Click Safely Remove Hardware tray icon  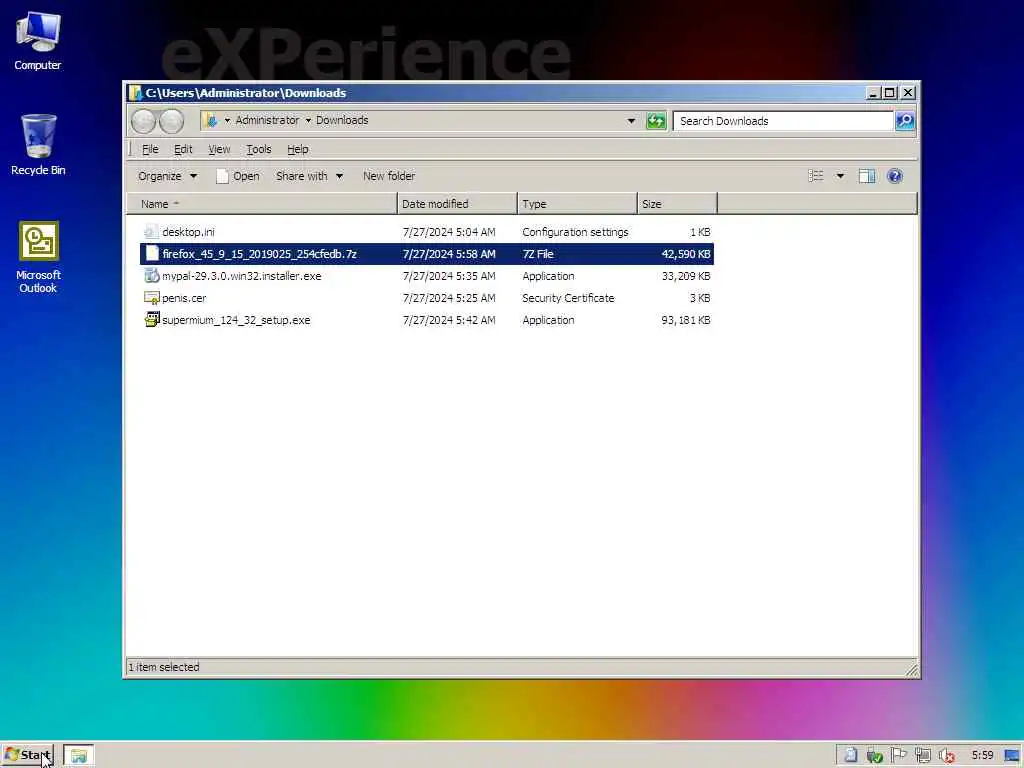[x=874, y=756]
